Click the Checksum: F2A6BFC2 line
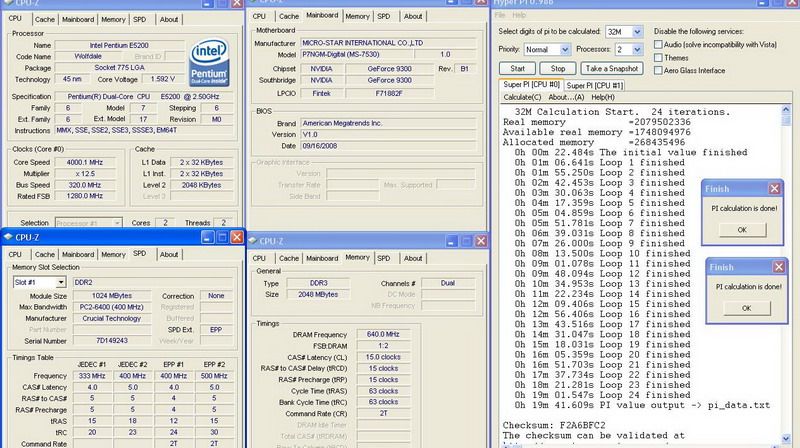Image resolution: width=800 pixels, height=448 pixels. tap(555, 425)
